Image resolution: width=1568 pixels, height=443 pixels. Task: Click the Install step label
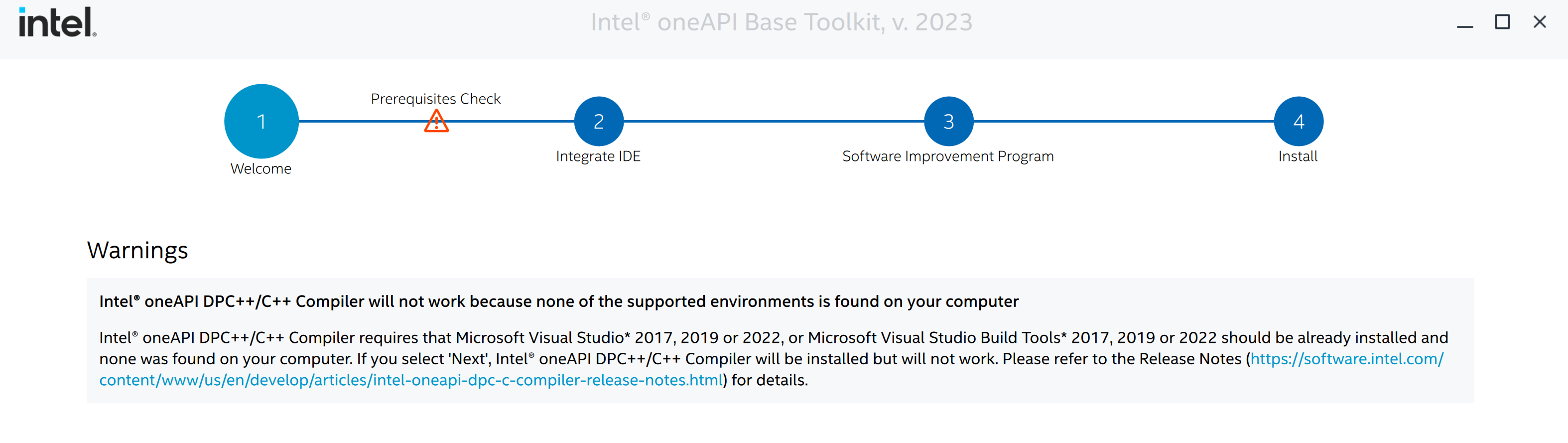[x=1298, y=156]
